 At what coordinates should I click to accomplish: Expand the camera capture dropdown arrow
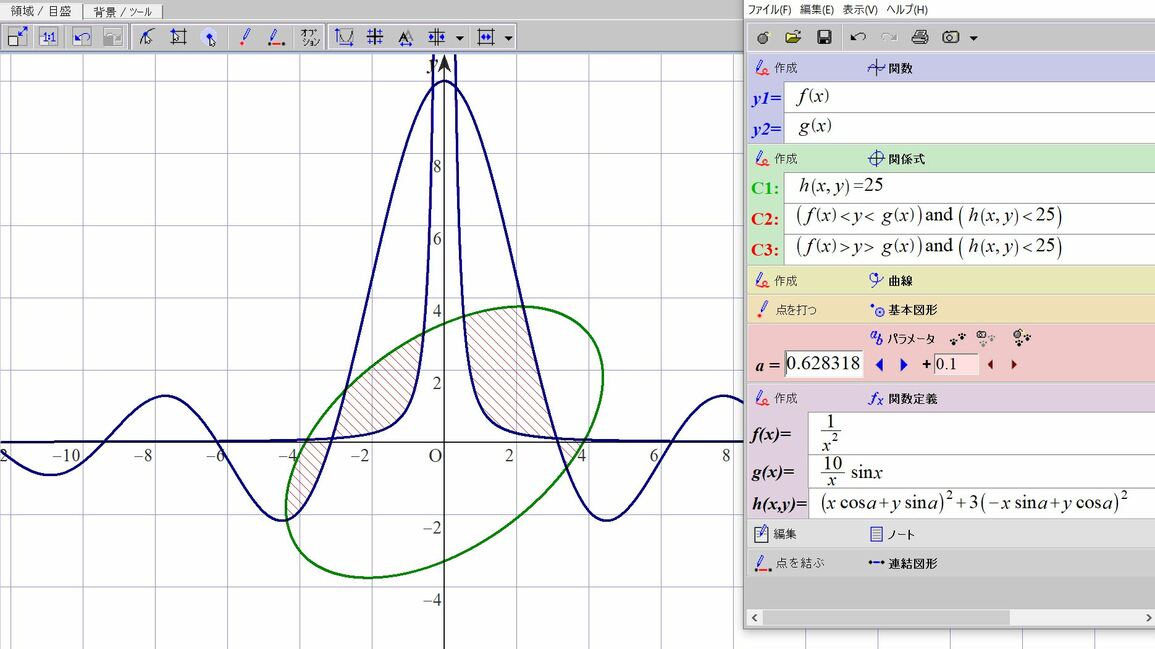pyautogui.click(x=974, y=38)
